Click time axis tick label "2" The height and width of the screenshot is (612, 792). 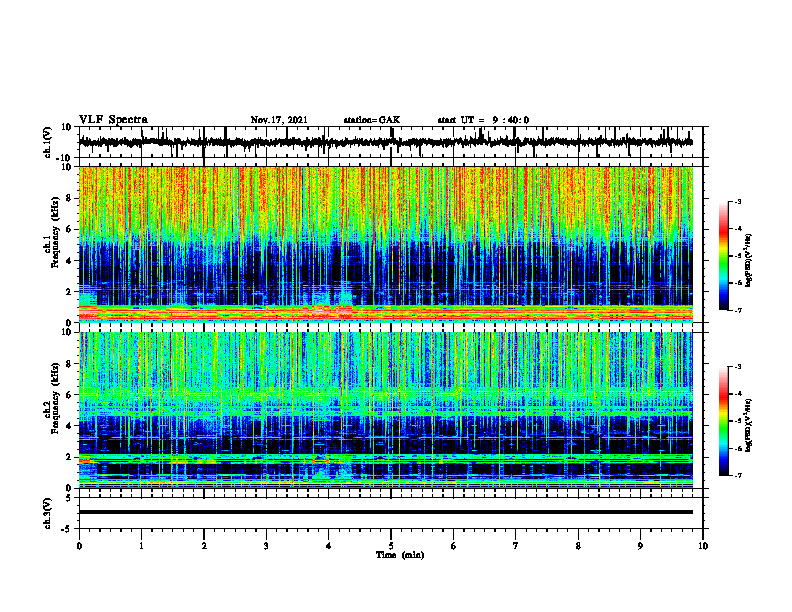pyautogui.click(x=204, y=546)
